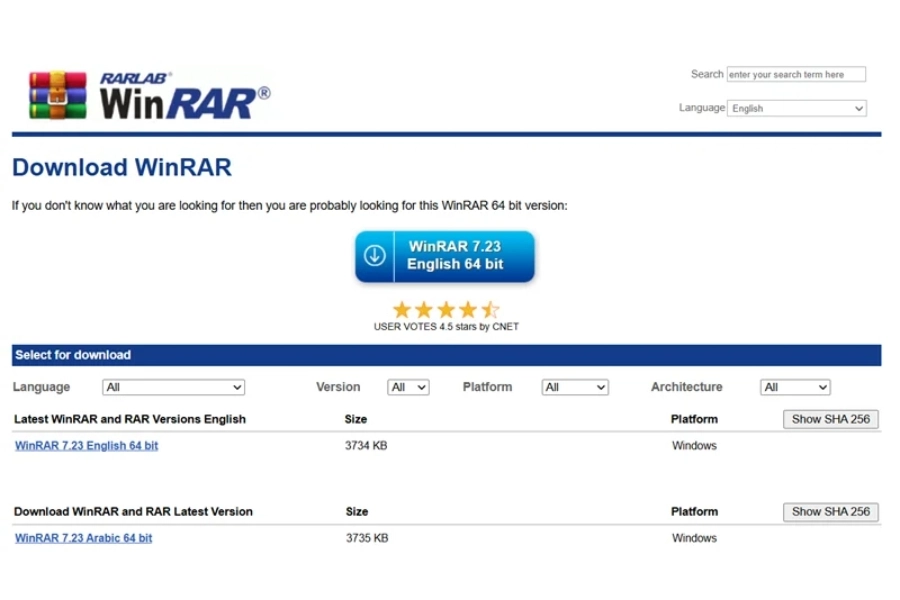
Task: Click the '3734 KB' size value
Action: tap(366, 446)
